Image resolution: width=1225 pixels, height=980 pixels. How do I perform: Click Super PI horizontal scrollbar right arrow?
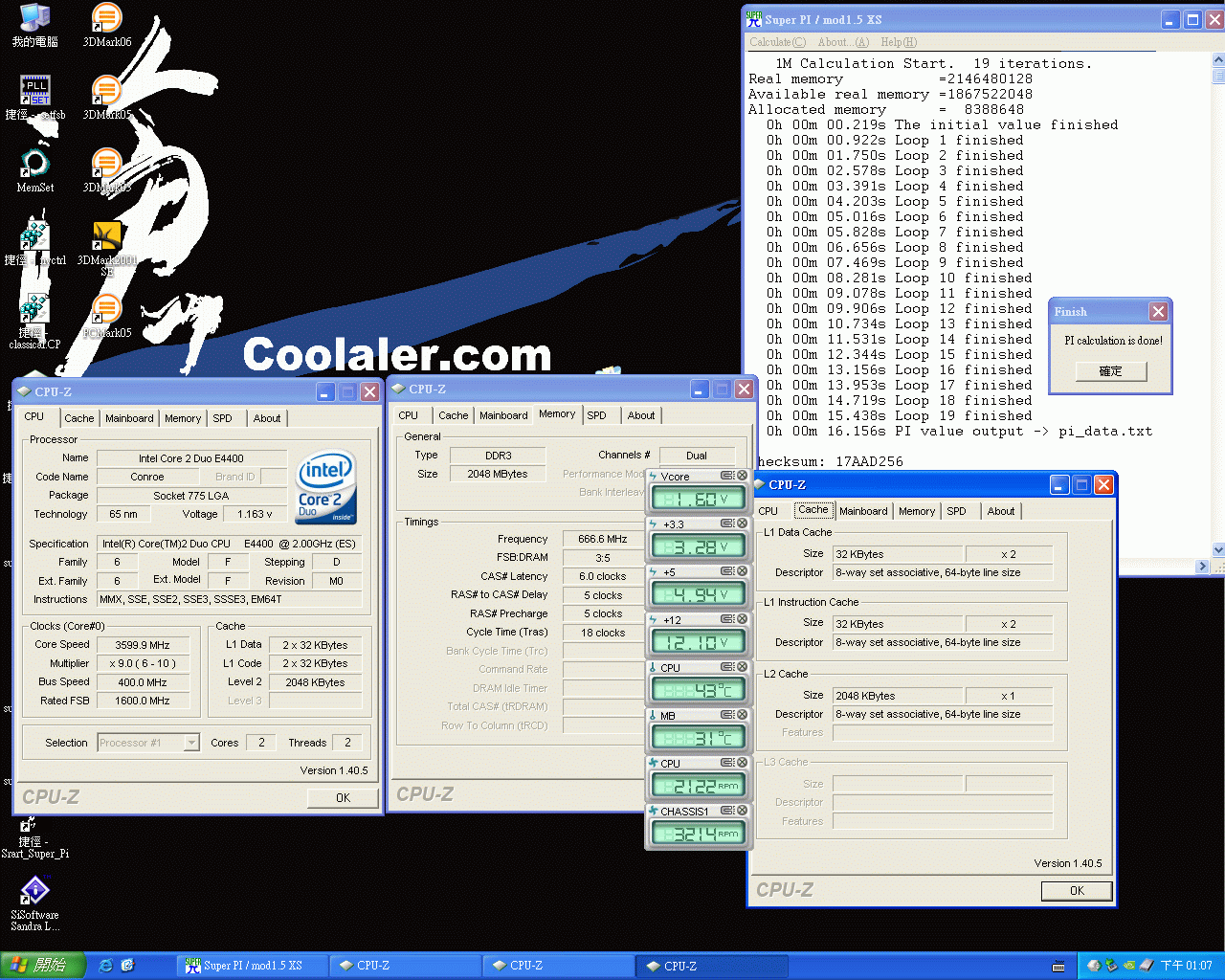(1202, 567)
